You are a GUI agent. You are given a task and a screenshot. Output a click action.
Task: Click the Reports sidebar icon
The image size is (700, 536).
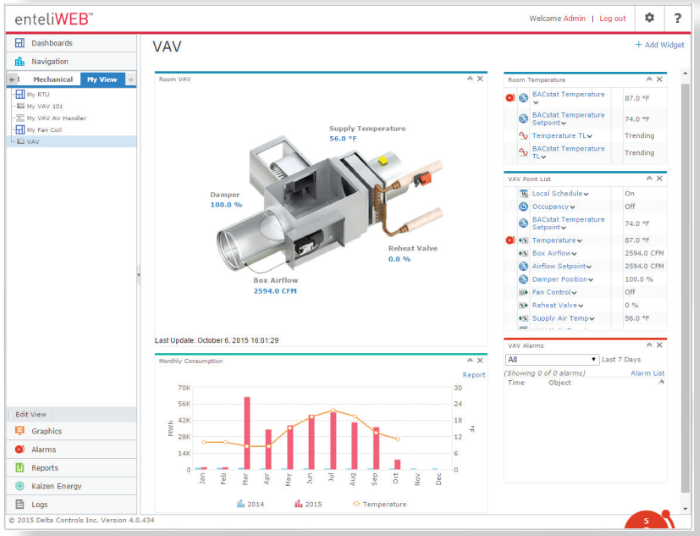pos(20,467)
